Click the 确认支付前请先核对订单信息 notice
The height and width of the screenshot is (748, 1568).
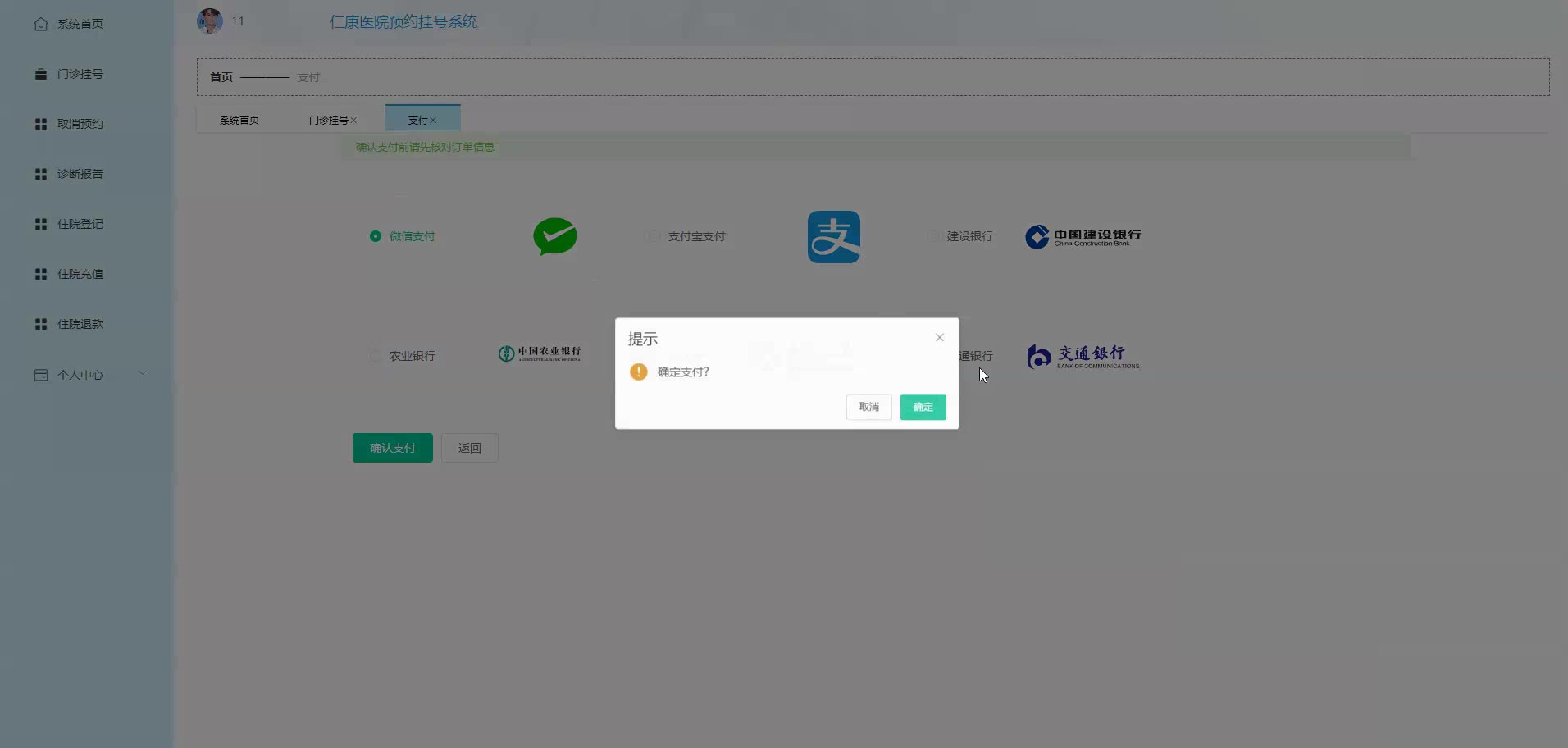coord(425,148)
